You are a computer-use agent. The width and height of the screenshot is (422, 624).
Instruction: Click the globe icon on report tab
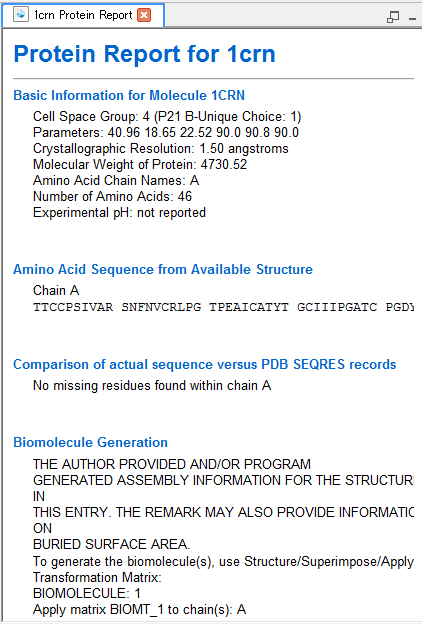pos(21,15)
